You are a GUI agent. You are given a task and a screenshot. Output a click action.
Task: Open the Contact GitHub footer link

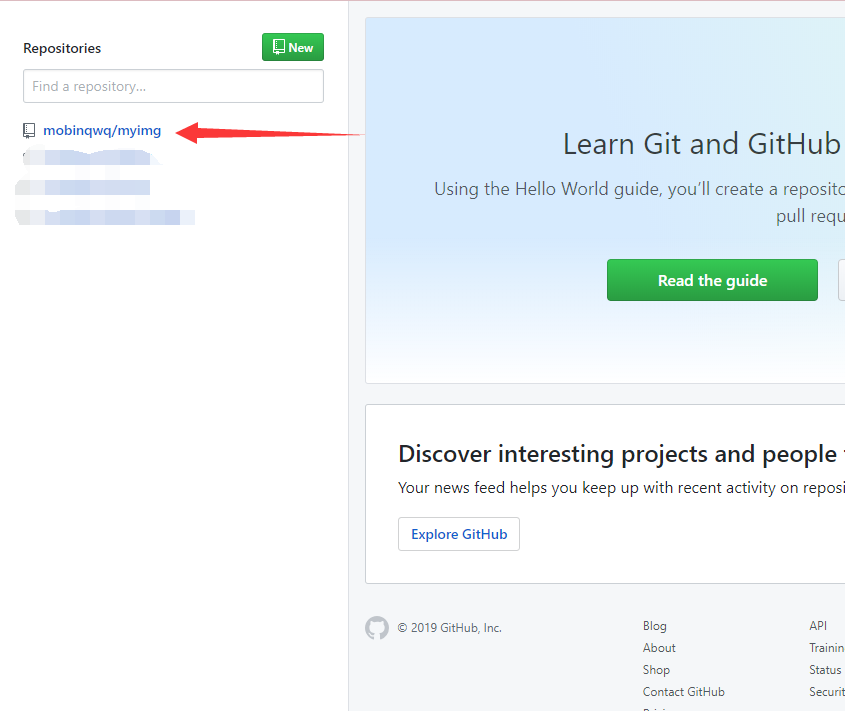tap(683, 692)
